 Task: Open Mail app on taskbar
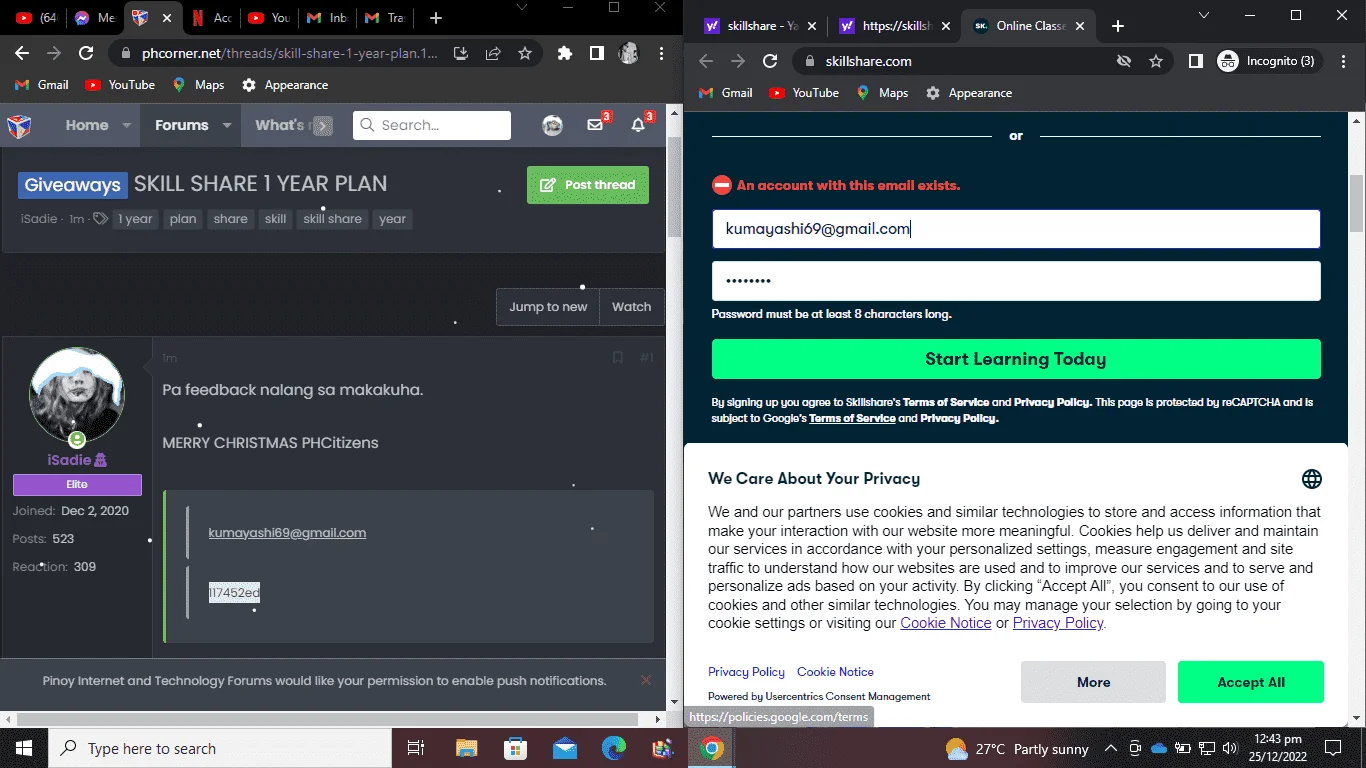(564, 748)
